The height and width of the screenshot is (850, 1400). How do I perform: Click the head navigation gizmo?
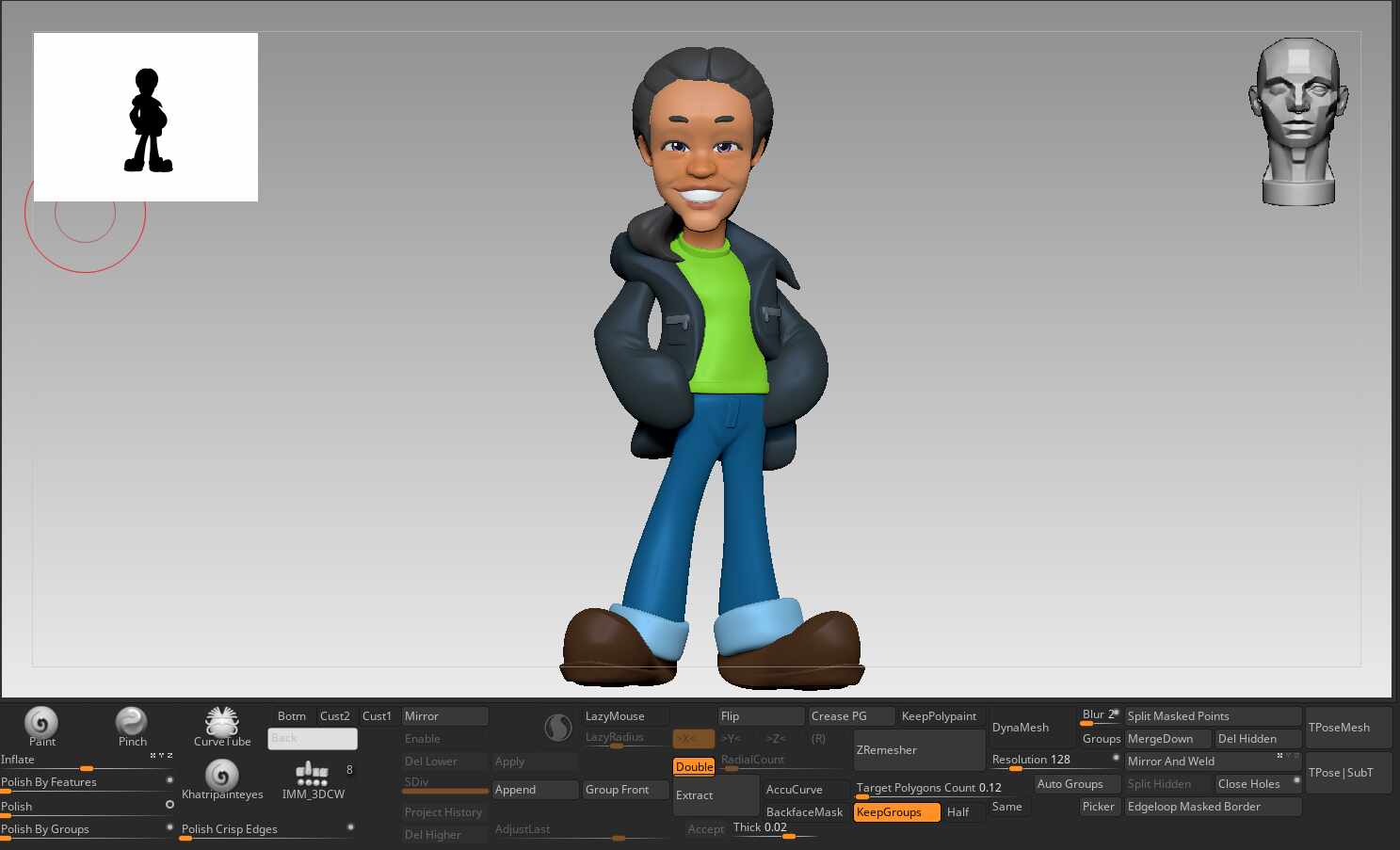[x=1298, y=121]
